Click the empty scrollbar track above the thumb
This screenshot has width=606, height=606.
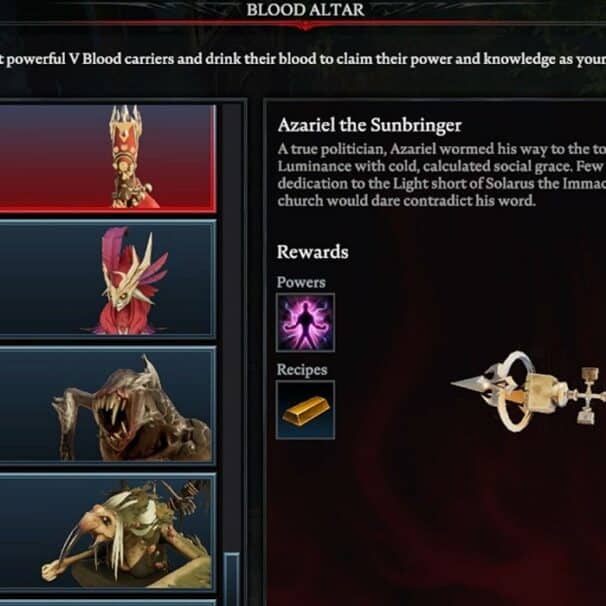[x=232, y=329]
